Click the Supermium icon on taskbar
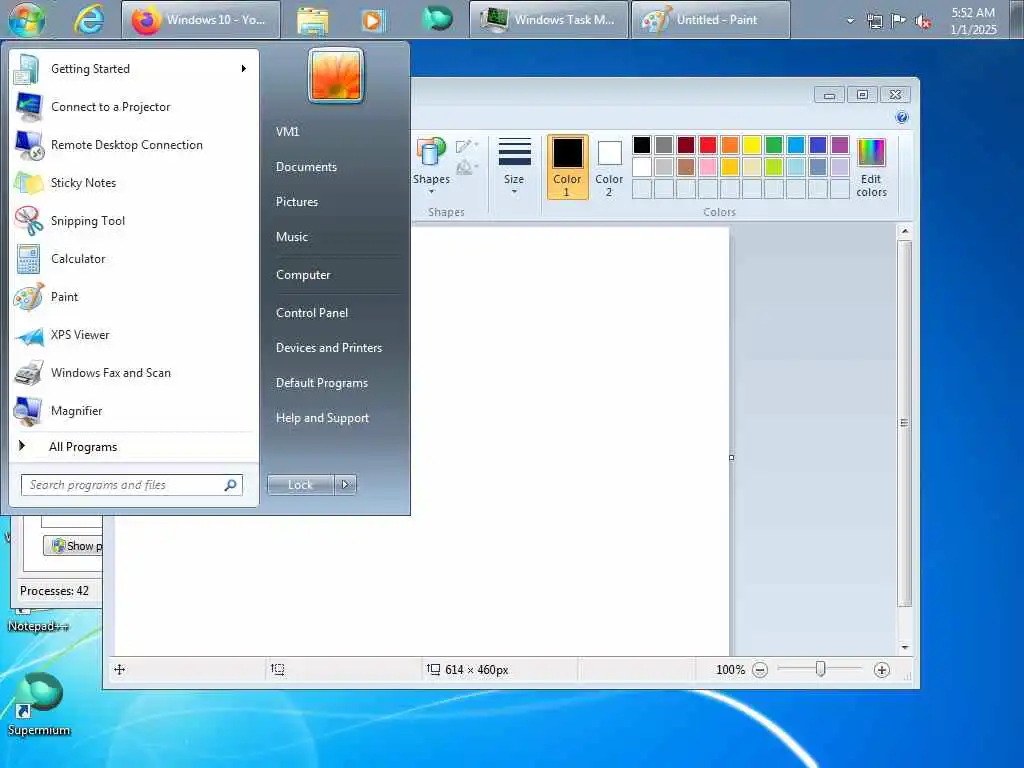The image size is (1024, 768). [438, 18]
